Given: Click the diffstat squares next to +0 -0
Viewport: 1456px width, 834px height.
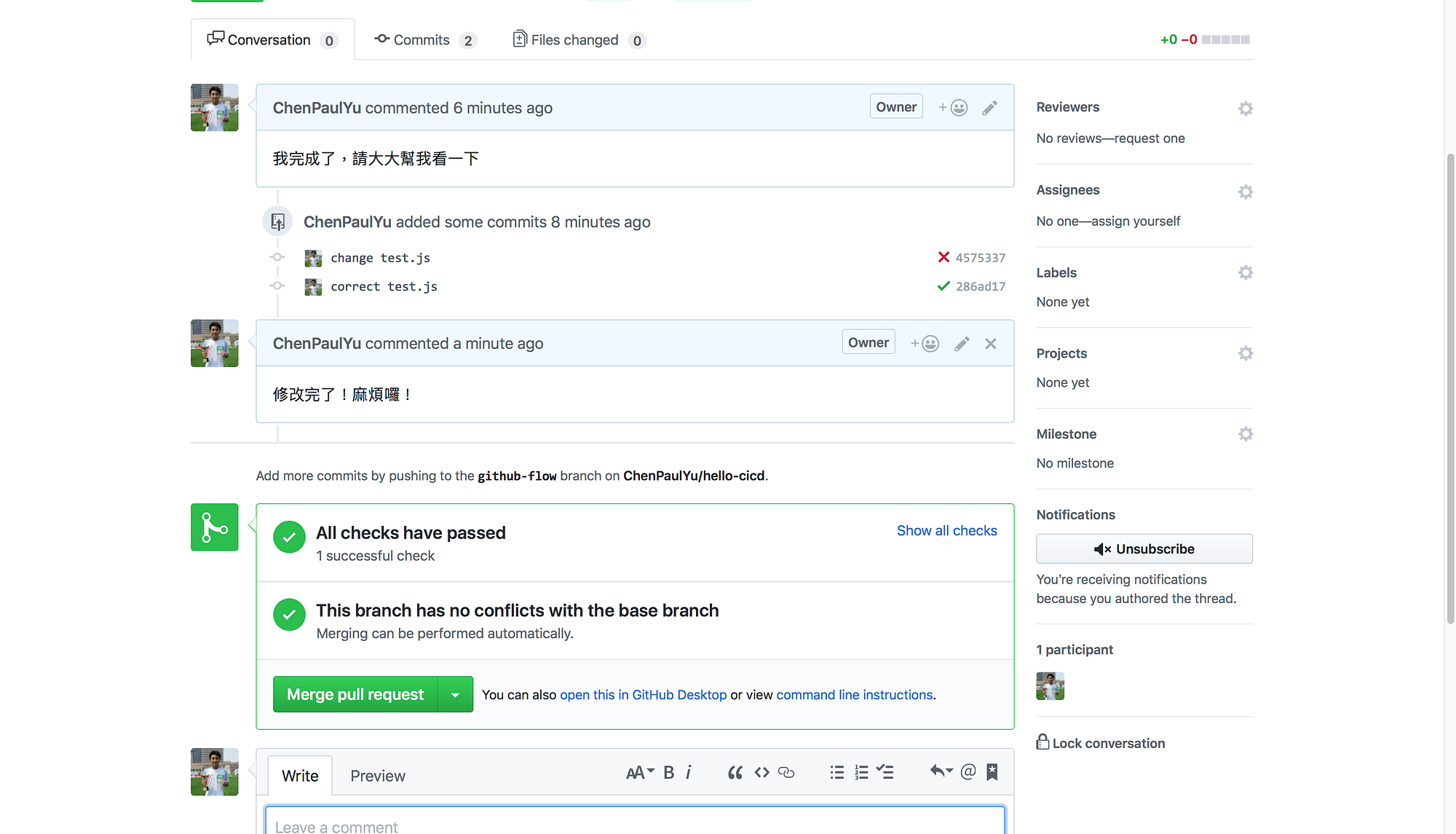Looking at the screenshot, I should (x=1225, y=39).
